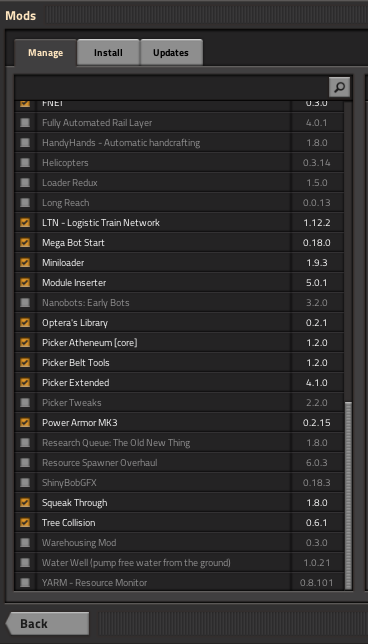Select the Picker Belt Tools name
The image size is (368, 644).
[x=76, y=363]
